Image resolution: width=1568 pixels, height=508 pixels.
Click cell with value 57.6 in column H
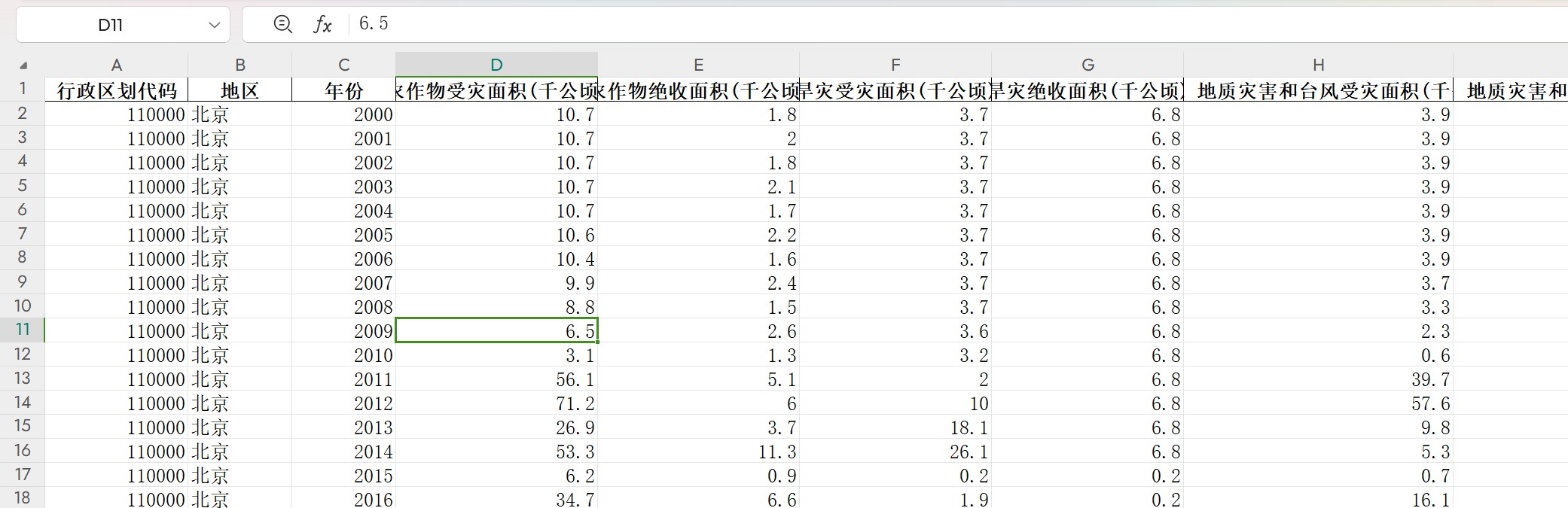tap(1319, 403)
